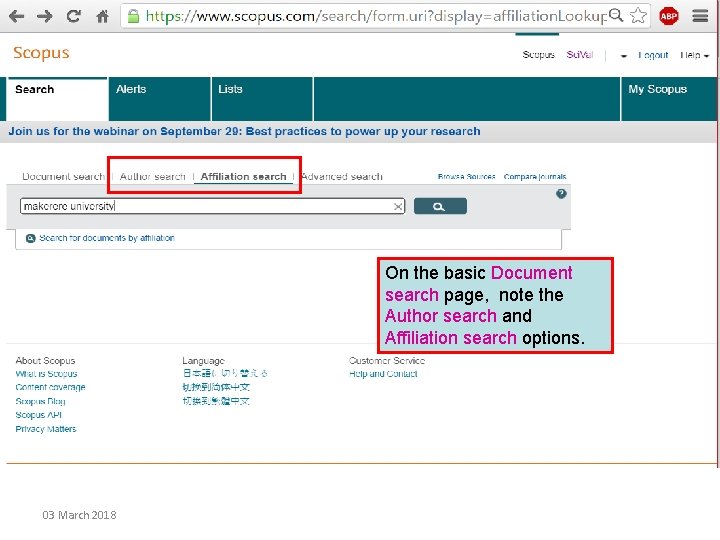The height and width of the screenshot is (540, 720).
Task: Reload the page with the refresh icon
Action: pos(73,17)
